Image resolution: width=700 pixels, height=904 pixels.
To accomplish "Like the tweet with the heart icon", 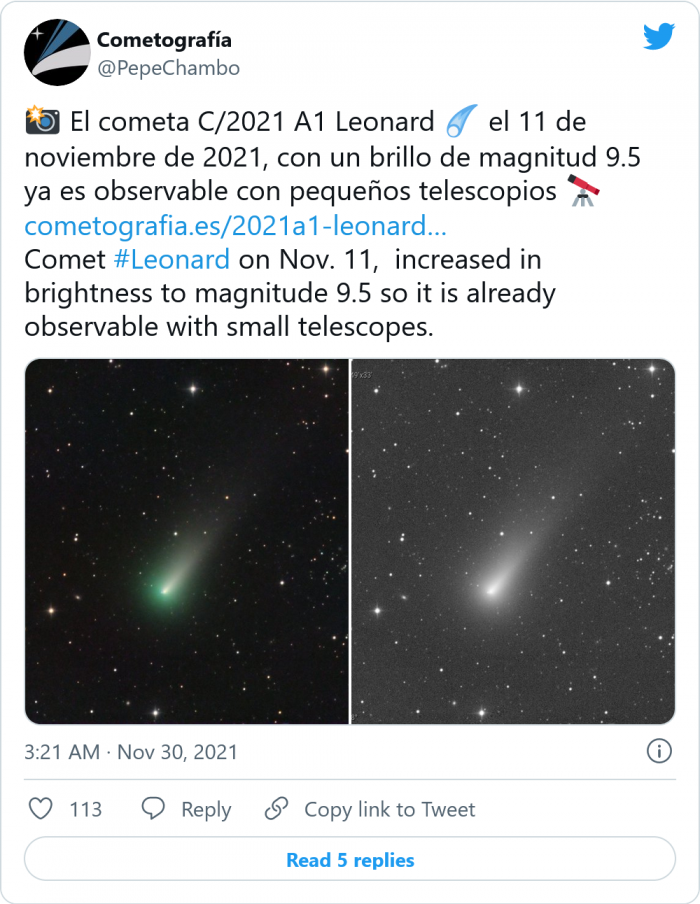I will pos(40,809).
